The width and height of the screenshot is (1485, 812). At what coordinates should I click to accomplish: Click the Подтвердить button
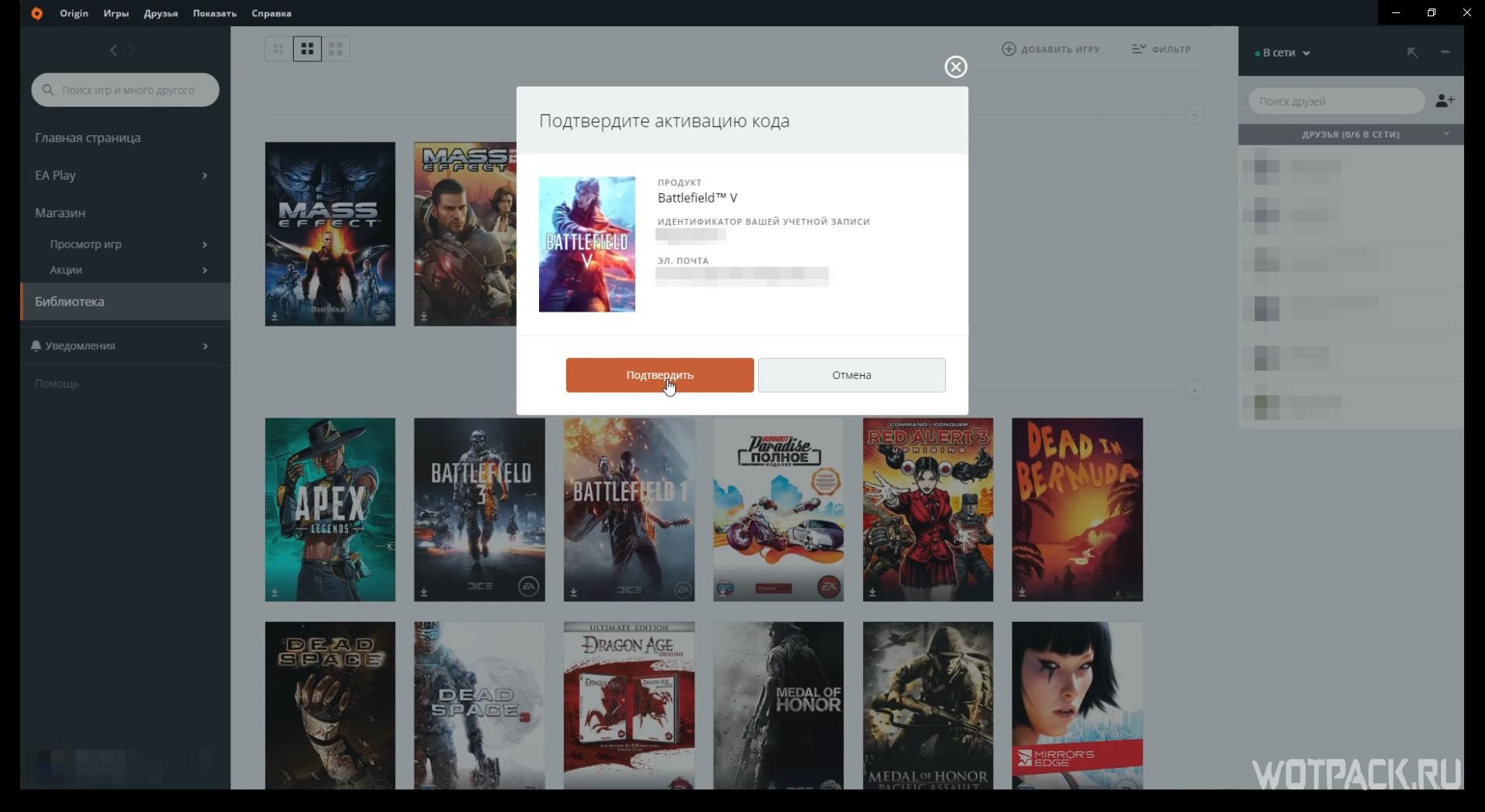click(659, 375)
